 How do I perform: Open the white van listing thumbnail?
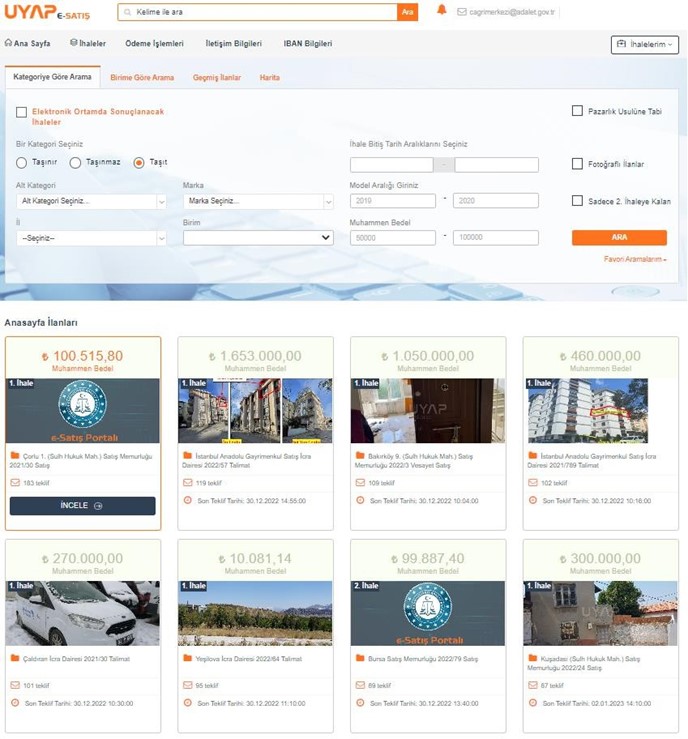click(82, 613)
